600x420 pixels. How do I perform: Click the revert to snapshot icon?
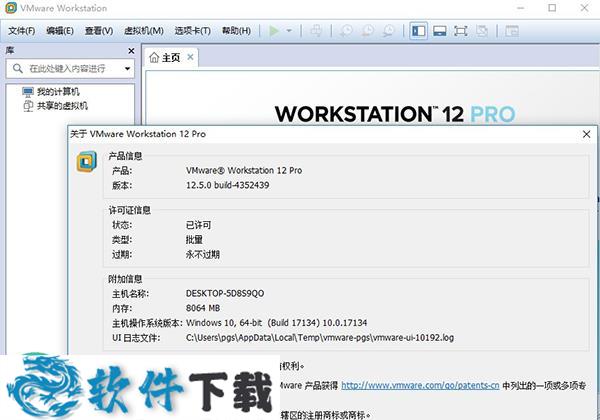pyautogui.click(x=368, y=31)
